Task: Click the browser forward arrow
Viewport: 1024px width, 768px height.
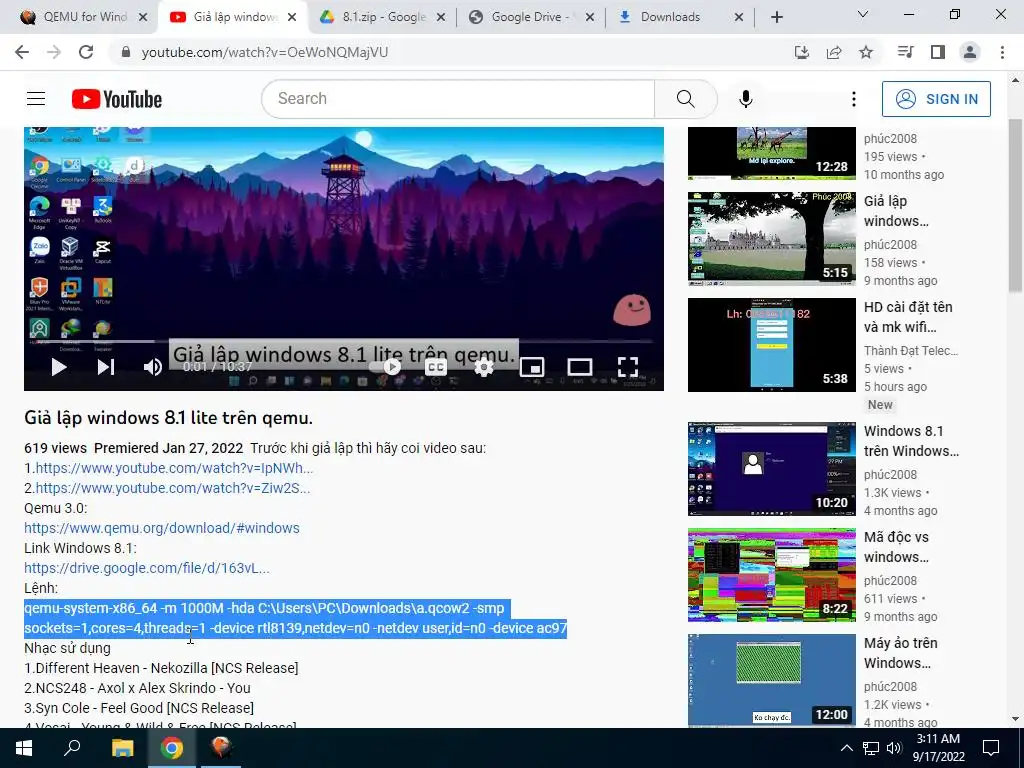Action: 54,52
